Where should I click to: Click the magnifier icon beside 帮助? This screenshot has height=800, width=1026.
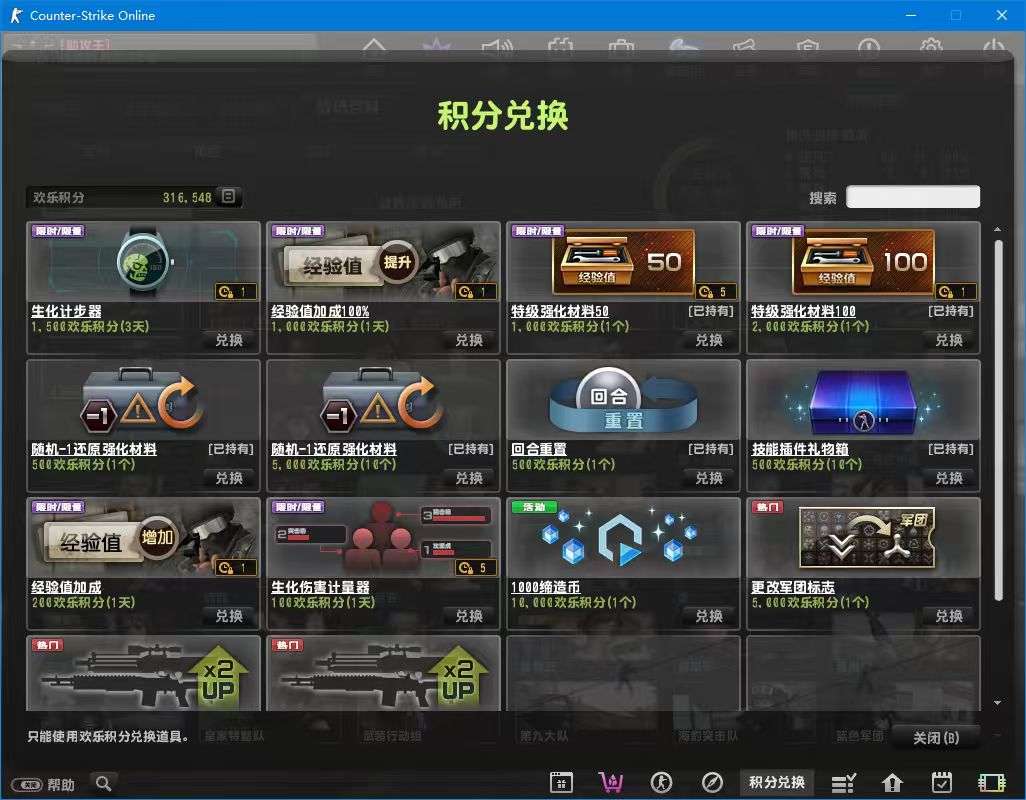pos(103,783)
